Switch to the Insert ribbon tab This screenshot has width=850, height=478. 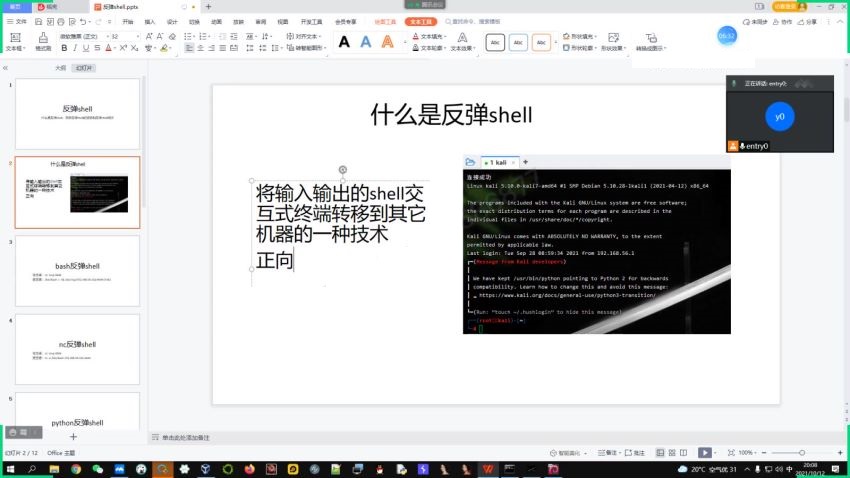click(x=150, y=22)
